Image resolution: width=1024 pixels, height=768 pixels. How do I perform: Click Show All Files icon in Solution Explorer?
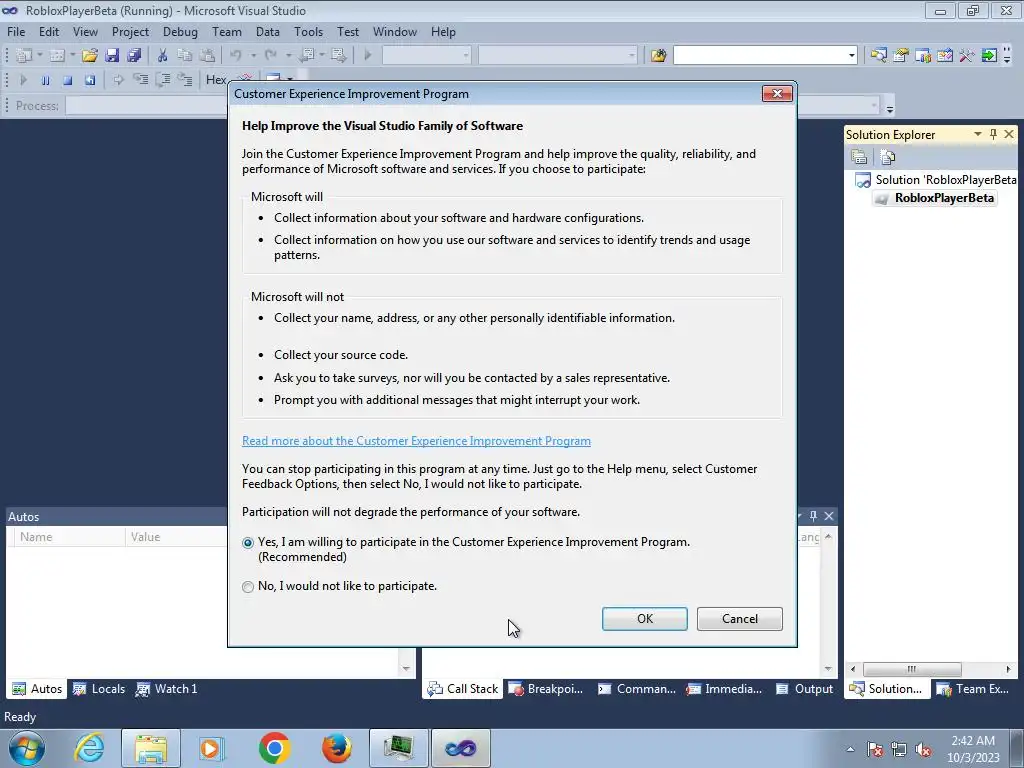(x=888, y=157)
